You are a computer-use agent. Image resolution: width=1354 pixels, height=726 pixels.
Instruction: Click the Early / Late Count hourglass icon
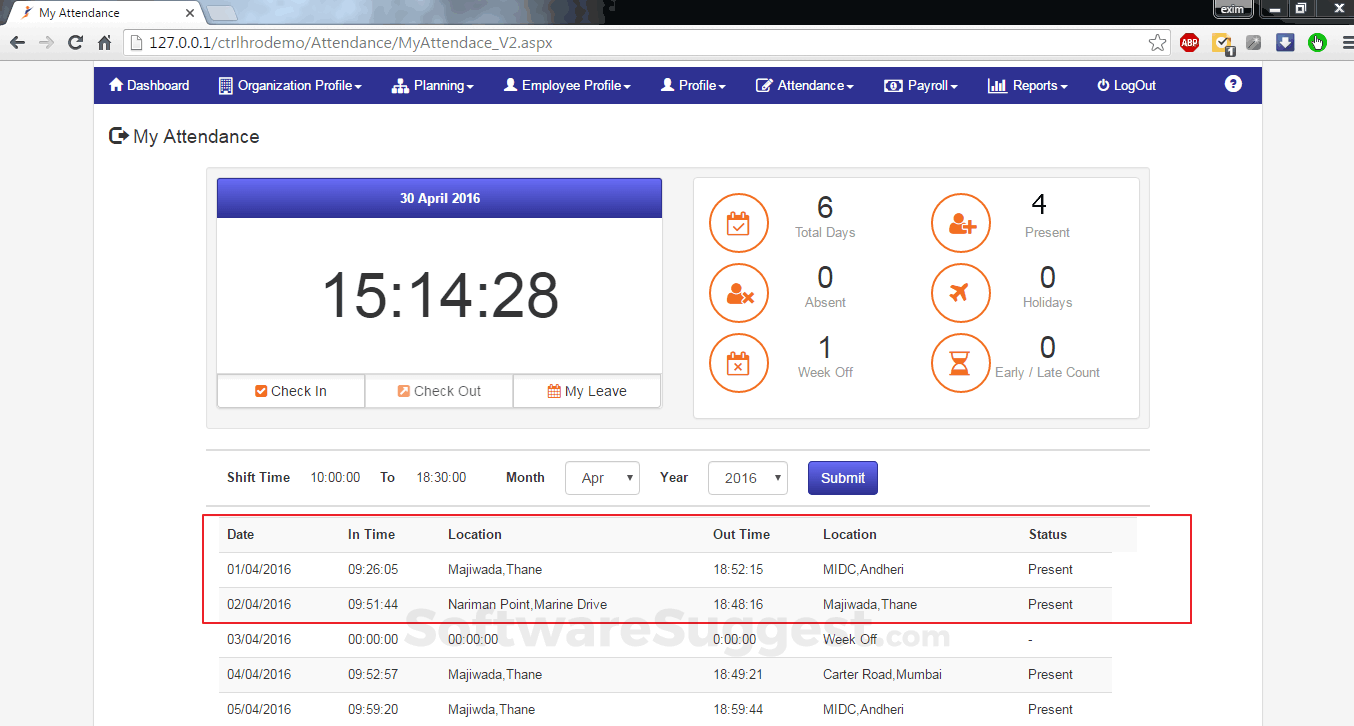[x=960, y=363]
